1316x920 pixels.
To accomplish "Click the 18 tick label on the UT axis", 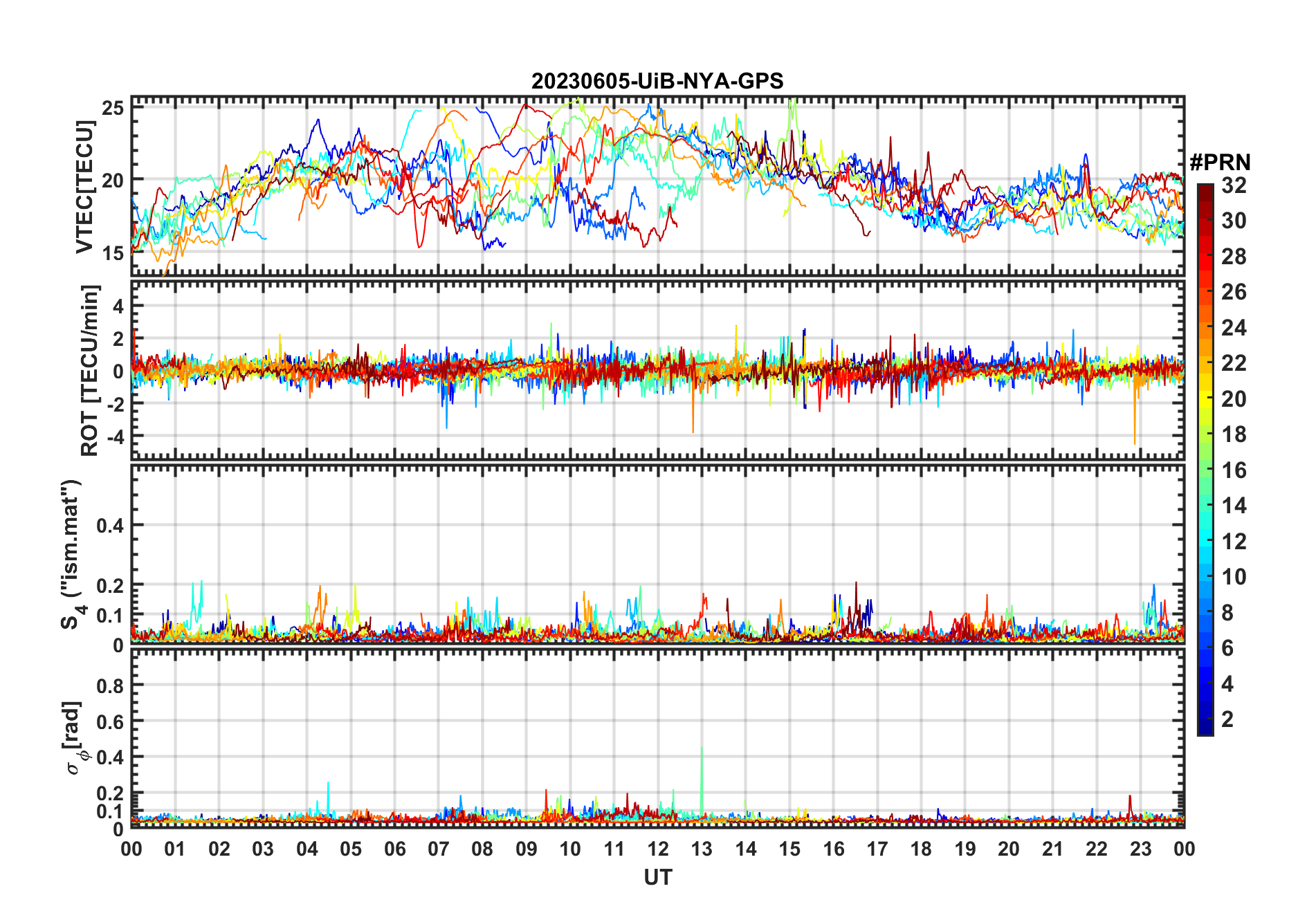I will pos(921,849).
